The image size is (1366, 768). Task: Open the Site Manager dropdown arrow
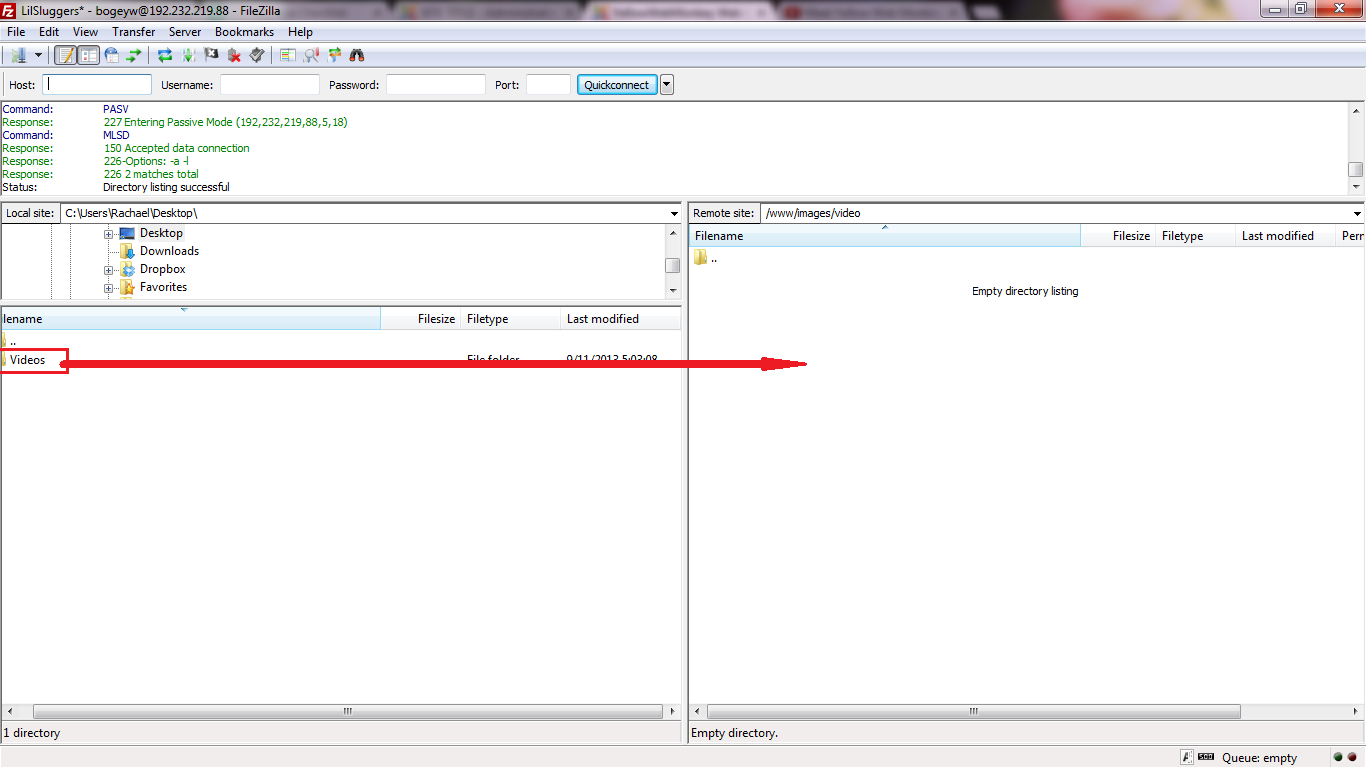pos(38,56)
